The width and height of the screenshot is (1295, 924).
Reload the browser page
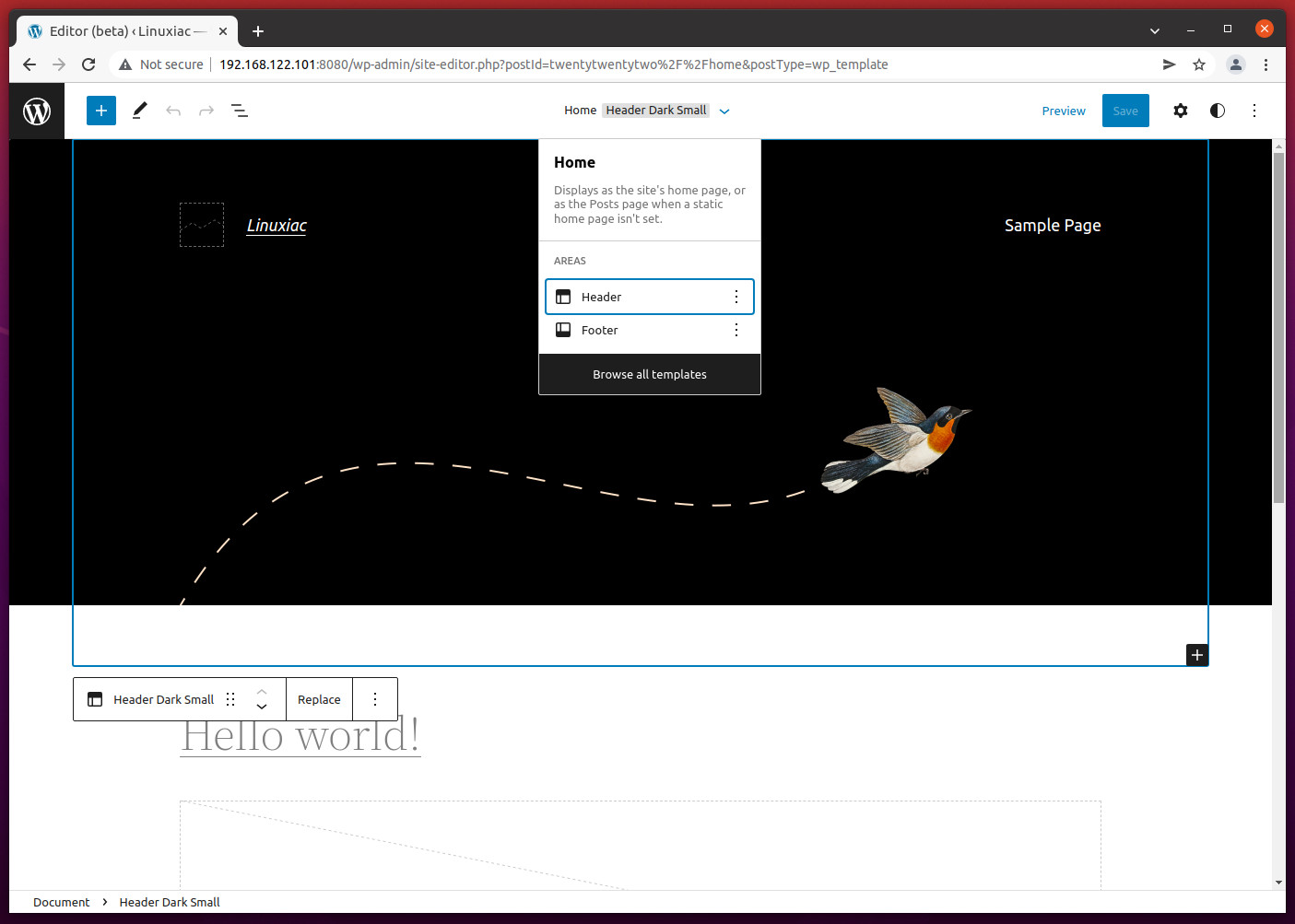pos(88,64)
